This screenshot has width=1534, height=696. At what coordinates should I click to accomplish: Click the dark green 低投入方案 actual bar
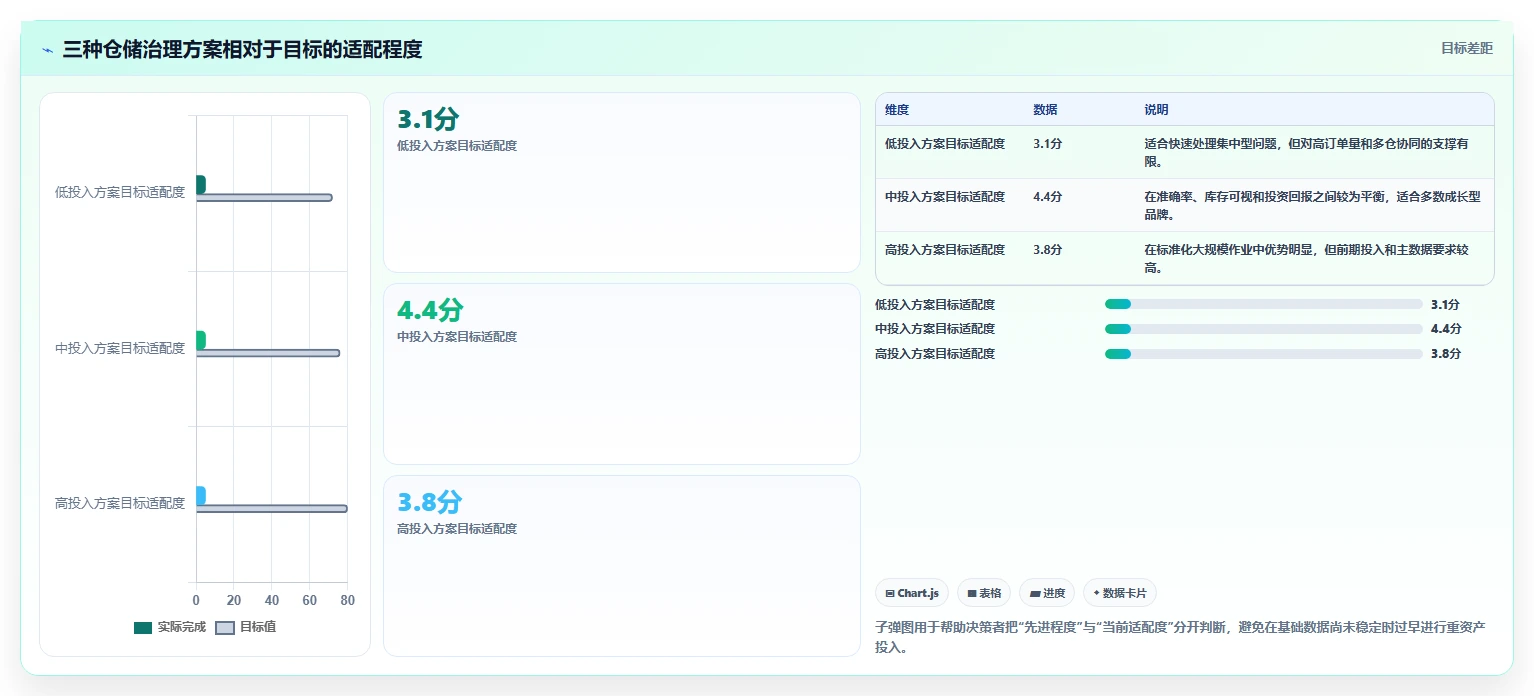pyautogui.click(x=201, y=184)
